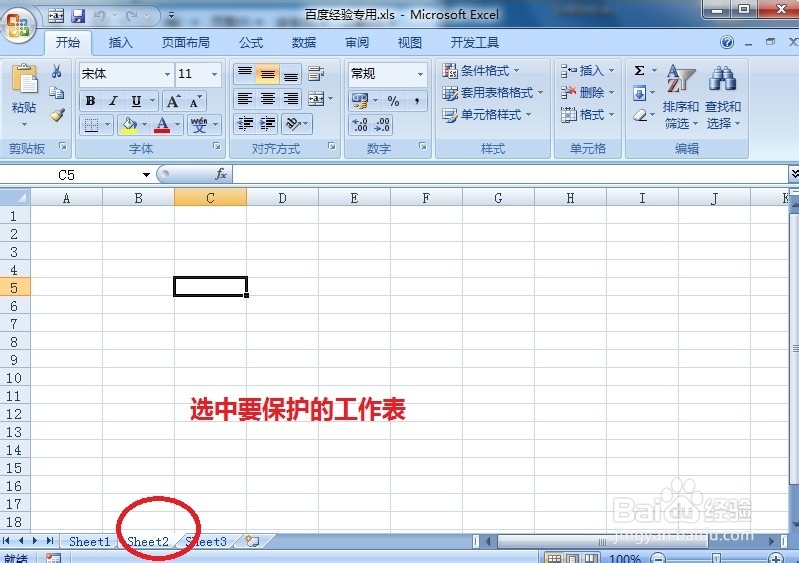Apply fill color with paint bucket

pos(128,124)
